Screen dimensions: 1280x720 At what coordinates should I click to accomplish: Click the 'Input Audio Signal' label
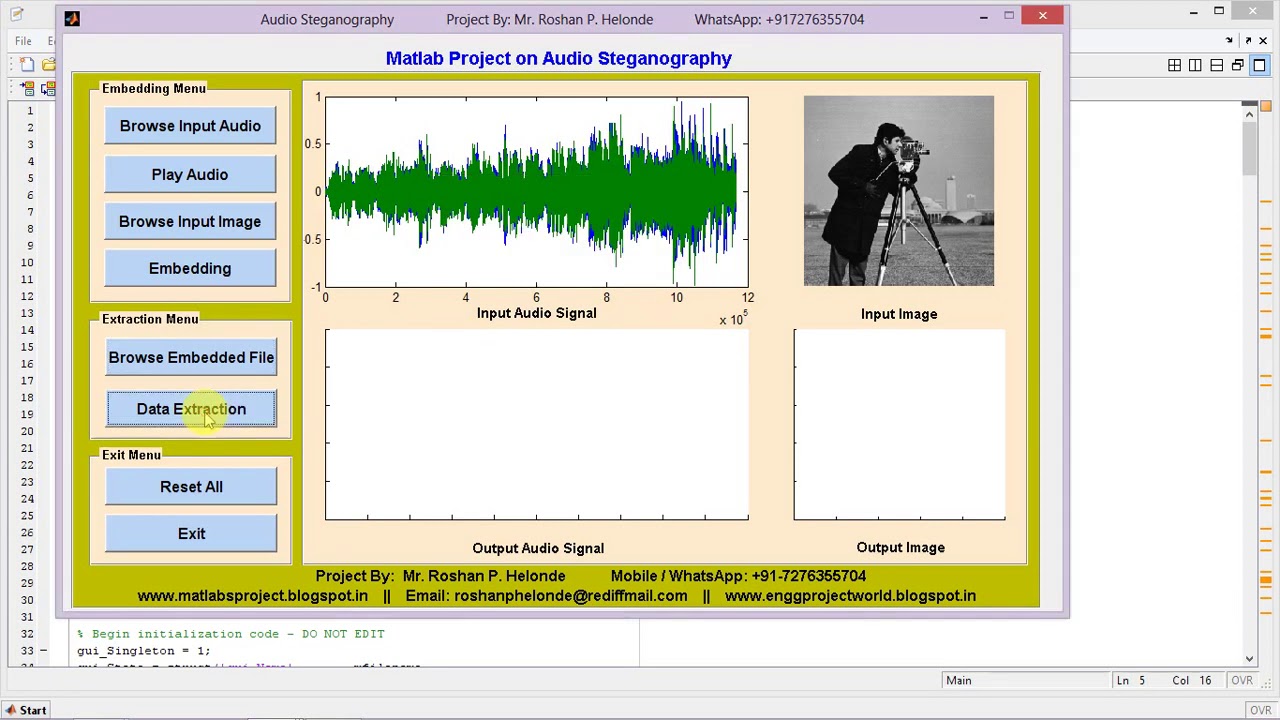coord(536,314)
